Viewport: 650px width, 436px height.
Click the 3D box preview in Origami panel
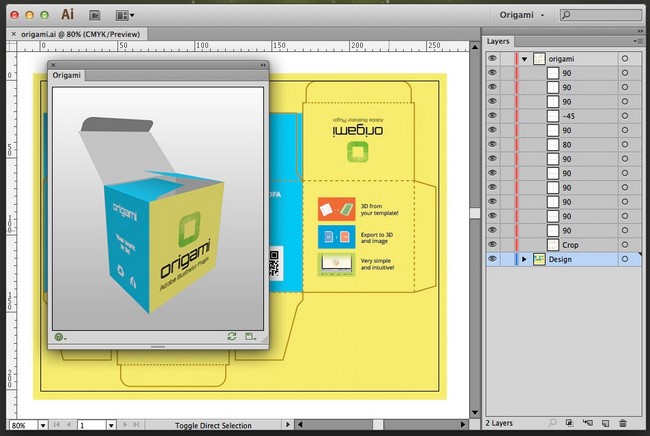pos(158,208)
